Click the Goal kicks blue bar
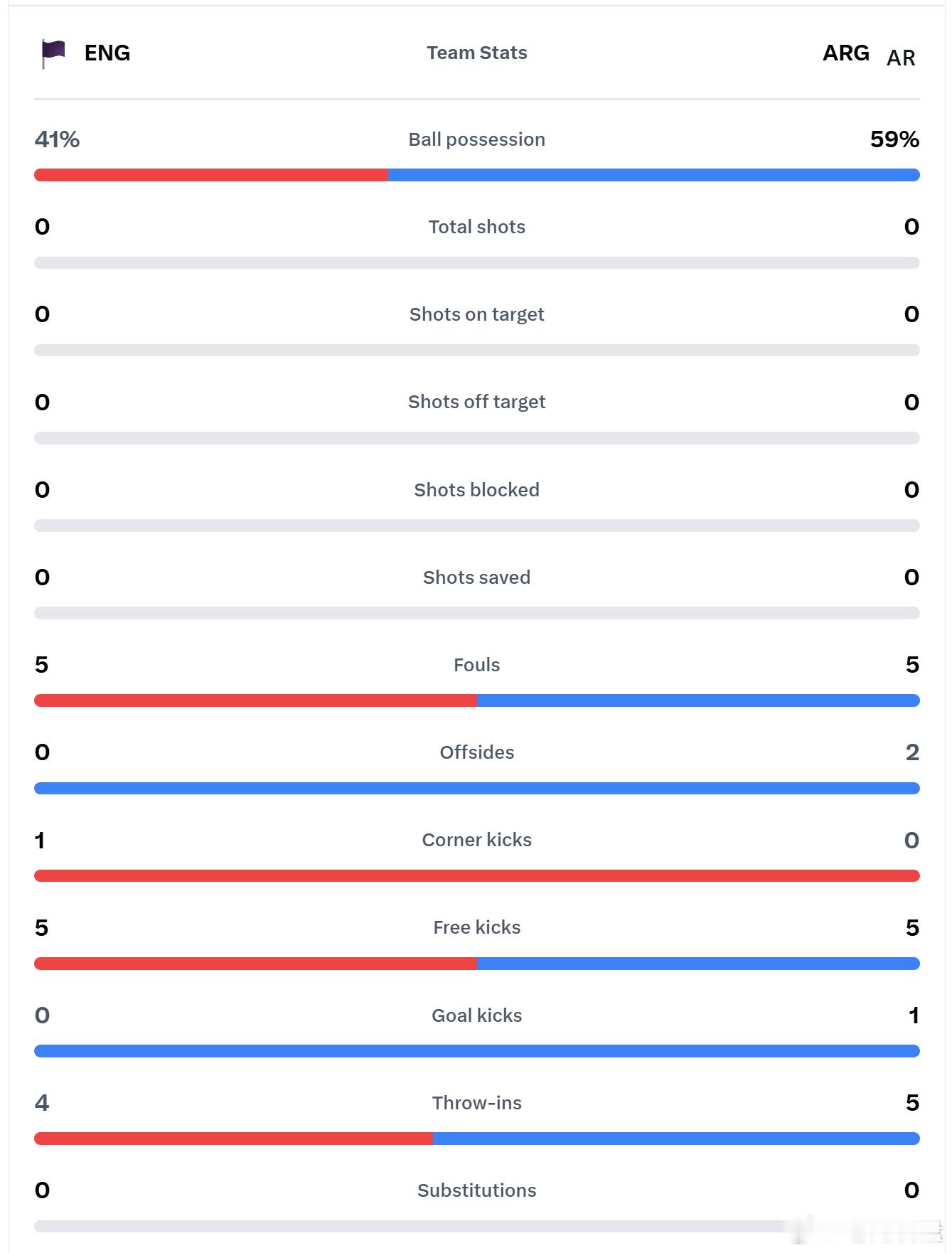Screen dimensions: 952x1253 (x=477, y=1051)
